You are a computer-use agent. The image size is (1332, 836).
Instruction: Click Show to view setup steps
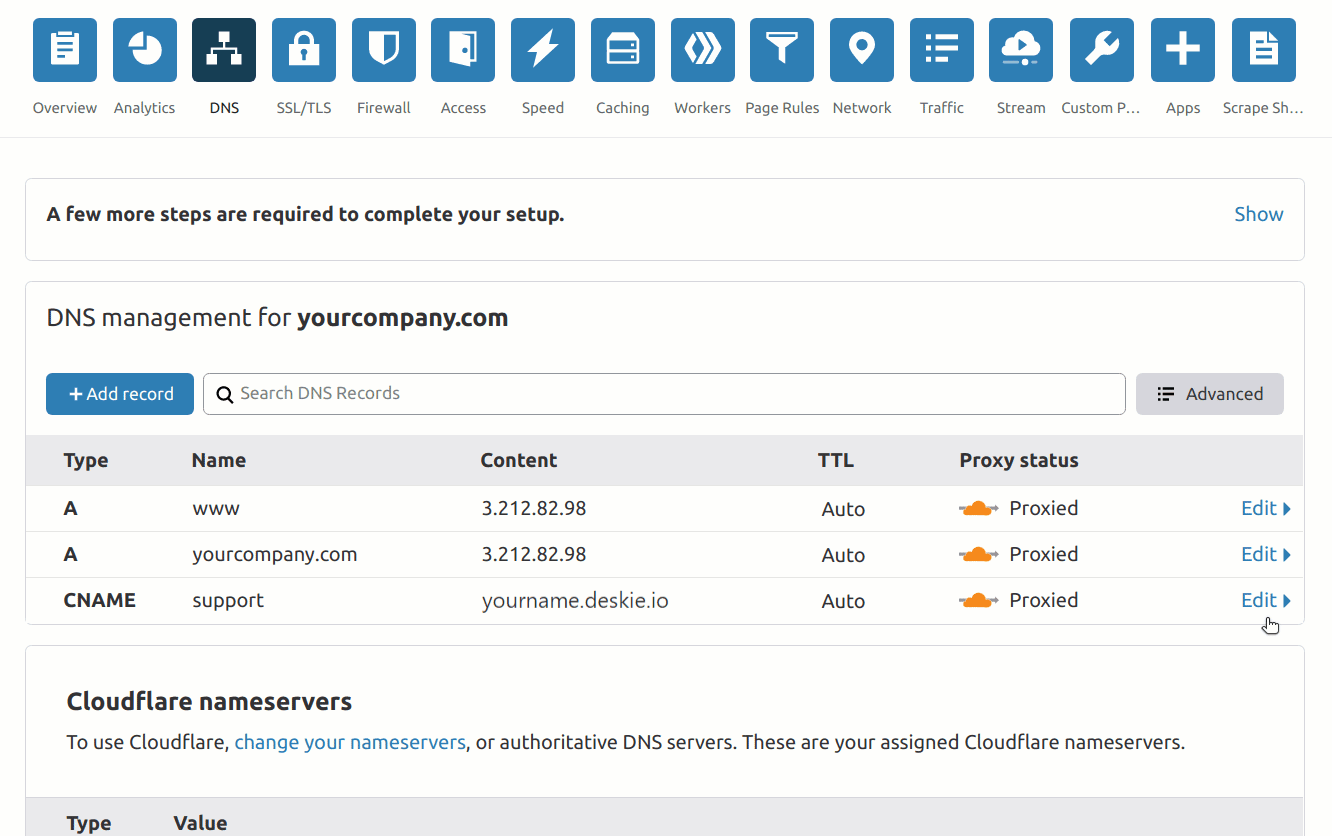click(1259, 214)
